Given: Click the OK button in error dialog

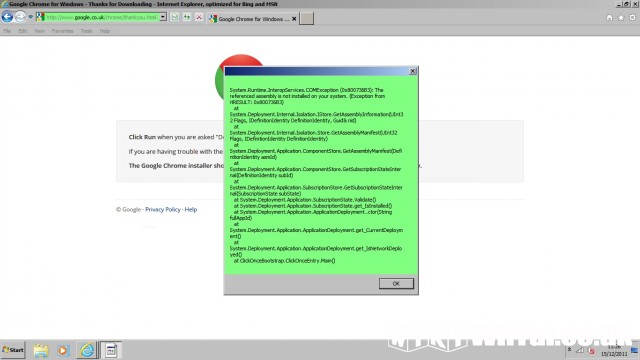Looking at the screenshot, I should pos(396,283).
